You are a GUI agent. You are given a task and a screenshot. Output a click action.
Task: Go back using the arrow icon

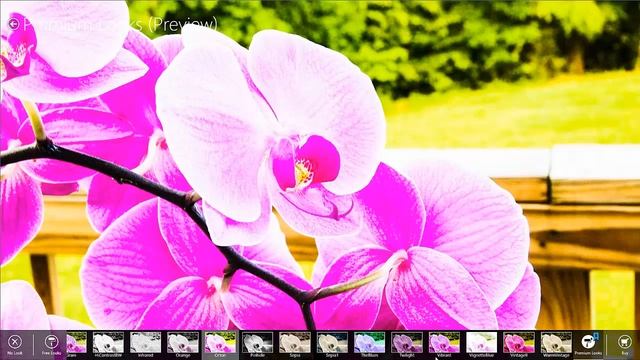click(13, 24)
